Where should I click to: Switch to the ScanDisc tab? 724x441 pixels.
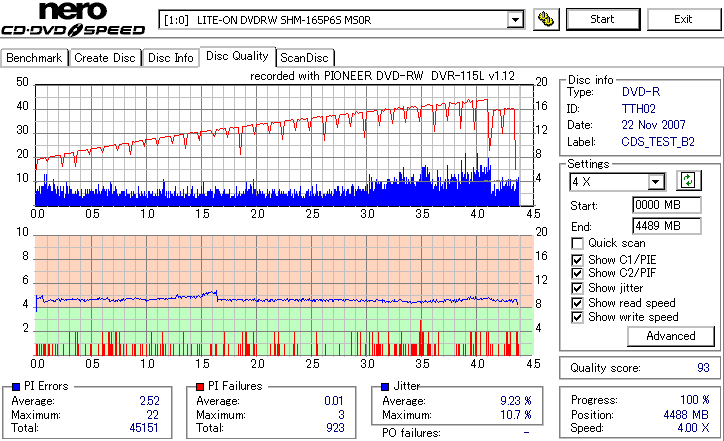[x=305, y=58]
